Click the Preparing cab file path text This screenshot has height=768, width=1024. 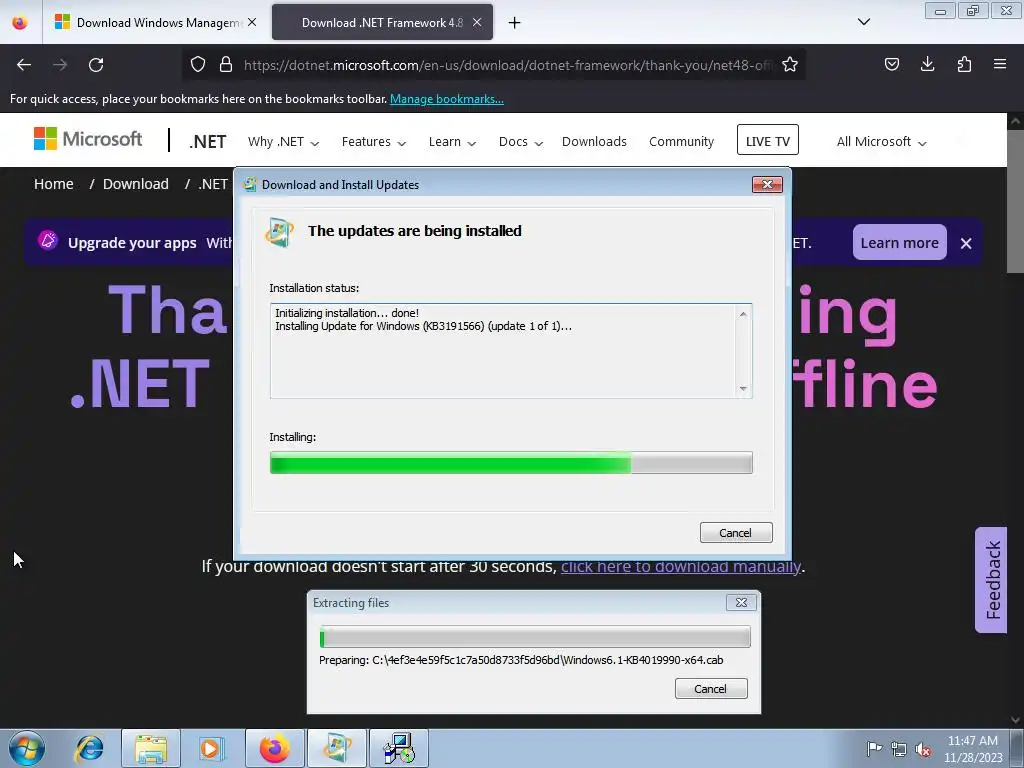pyautogui.click(x=521, y=660)
